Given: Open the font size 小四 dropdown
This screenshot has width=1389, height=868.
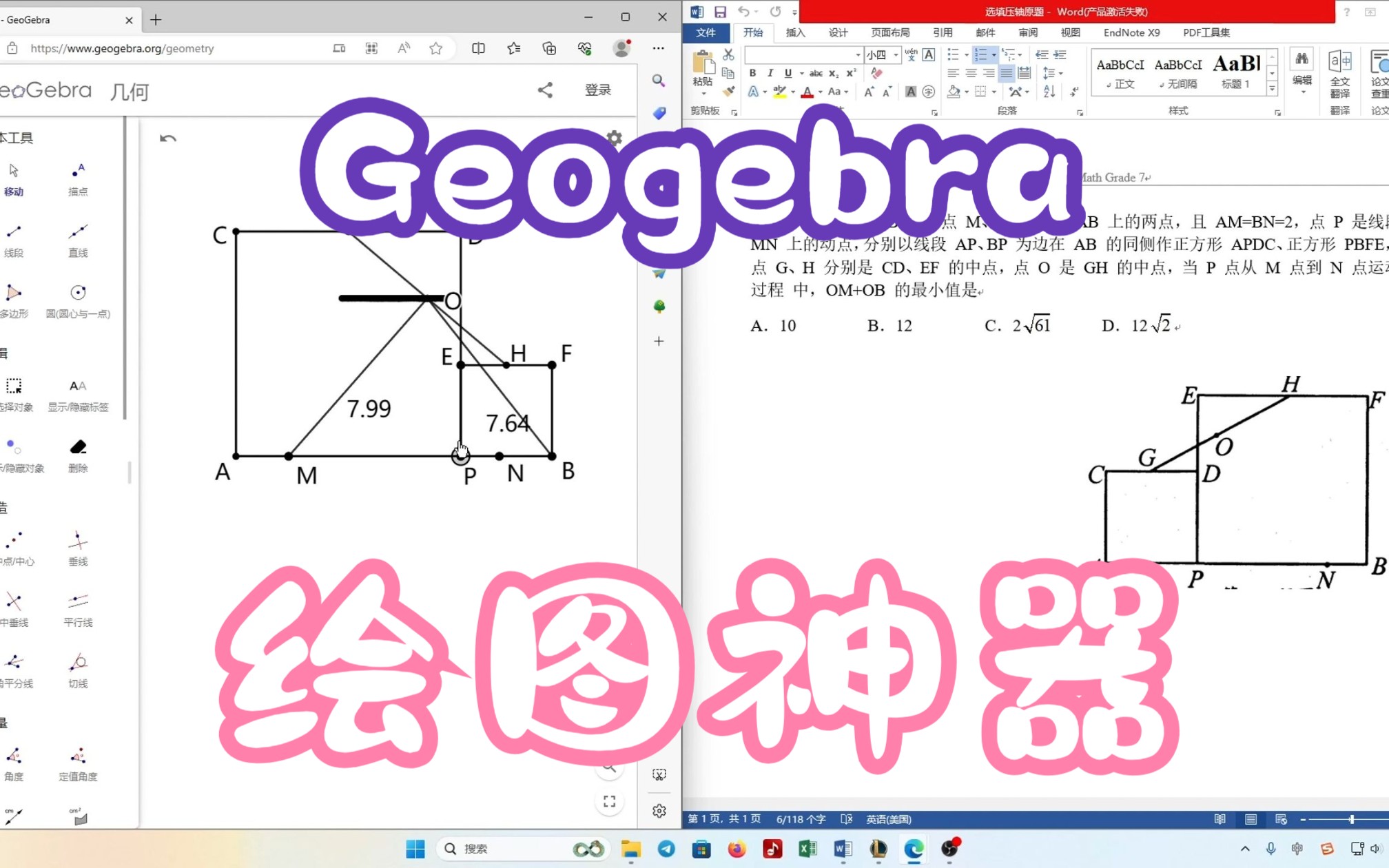Looking at the screenshot, I should pos(894,54).
